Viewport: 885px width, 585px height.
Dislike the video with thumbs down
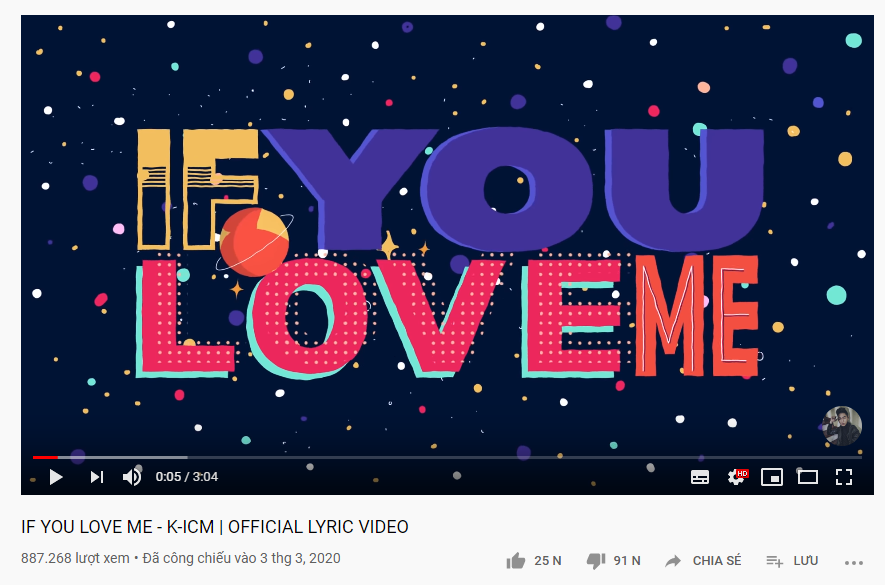coord(596,561)
